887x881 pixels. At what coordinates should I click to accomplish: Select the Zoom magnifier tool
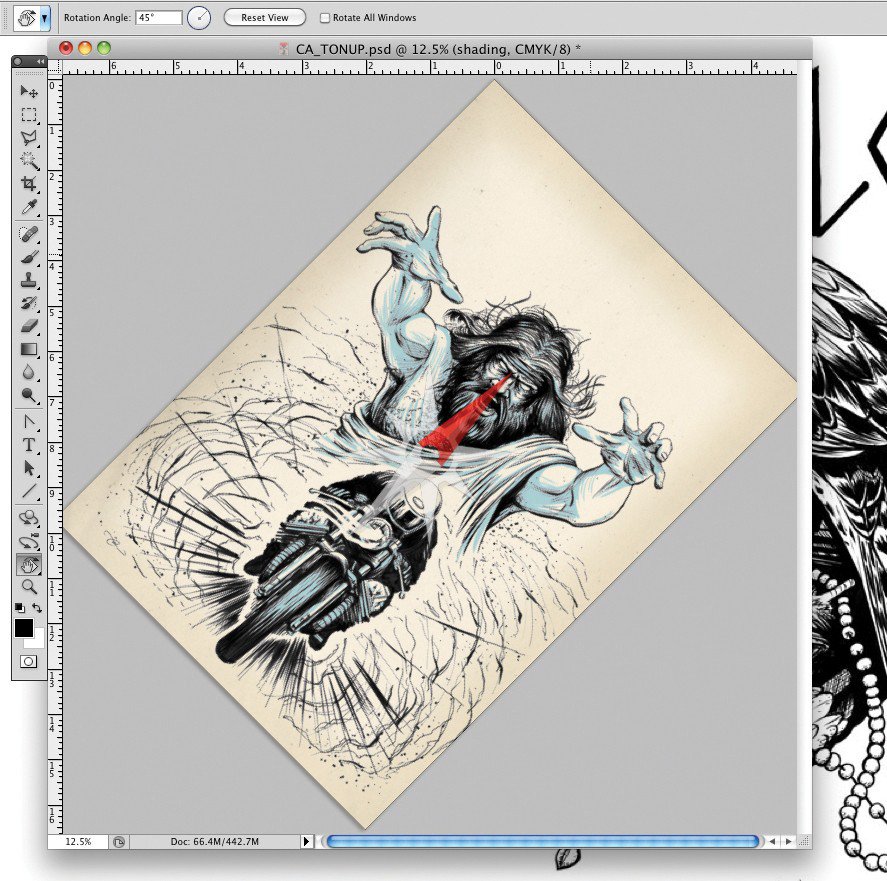point(29,587)
